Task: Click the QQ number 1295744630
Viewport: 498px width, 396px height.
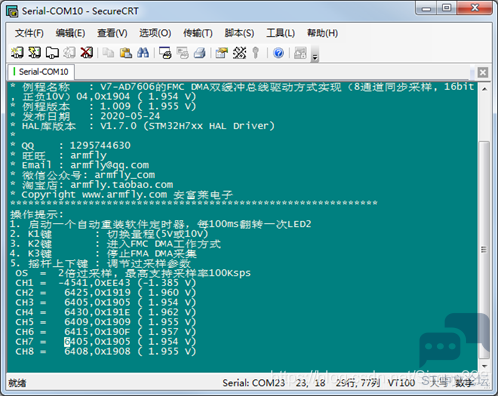Action: 100,145
